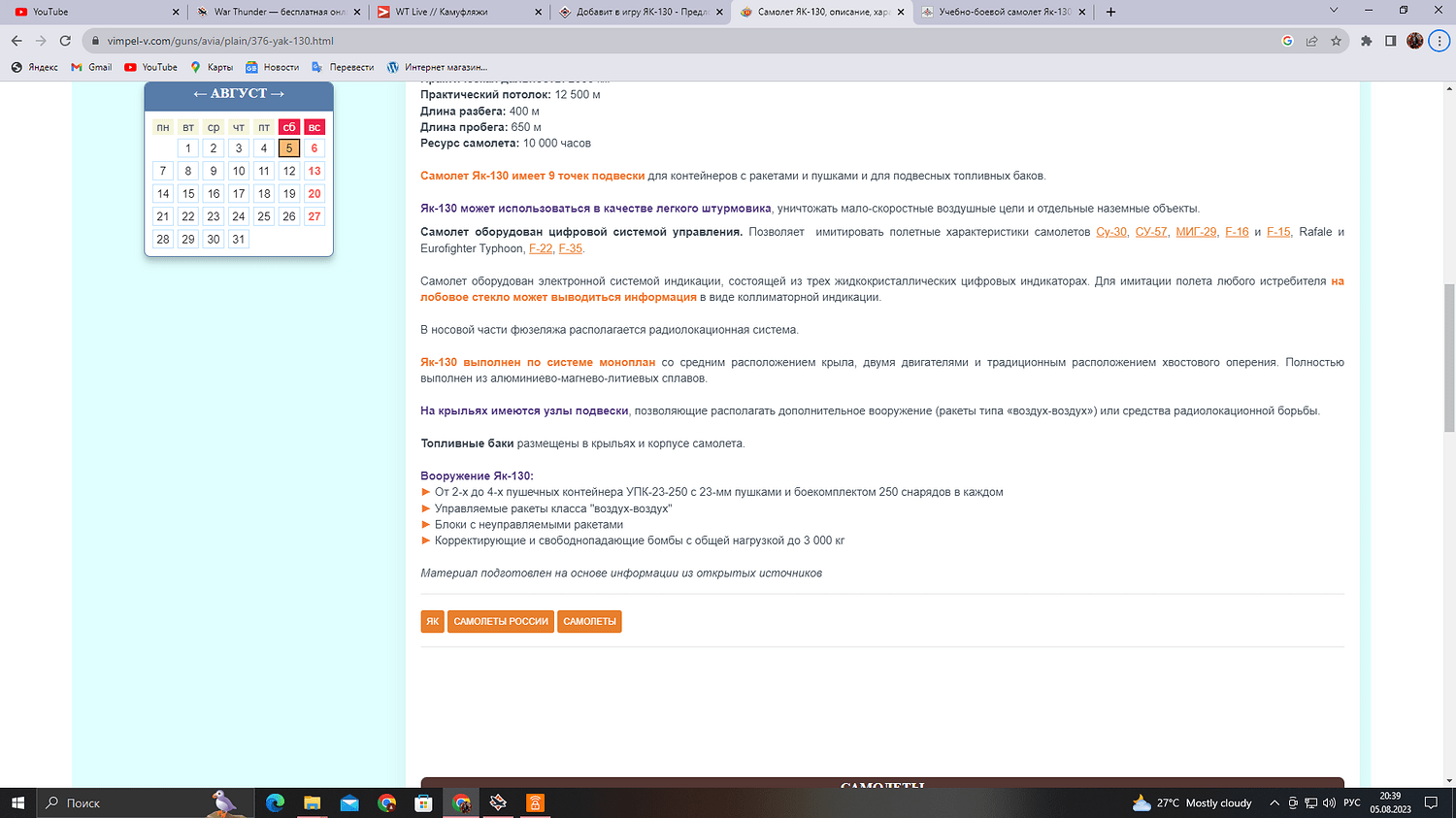The height and width of the screenshot is (818, 1456).
Task: Open the Chrome three-dot menu
Action: (1439, 41)
